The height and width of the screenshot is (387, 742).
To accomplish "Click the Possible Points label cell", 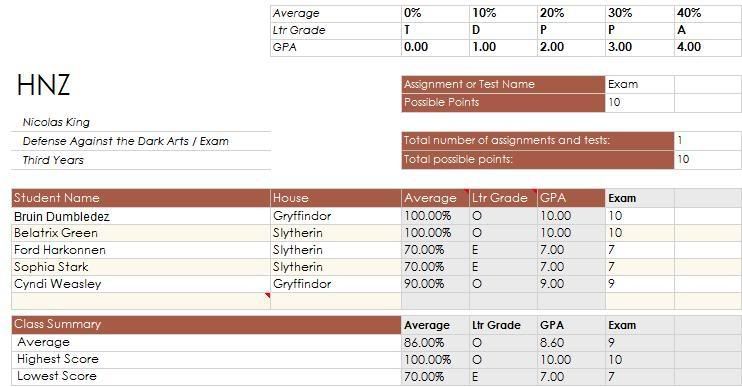I will click(503, 102).
